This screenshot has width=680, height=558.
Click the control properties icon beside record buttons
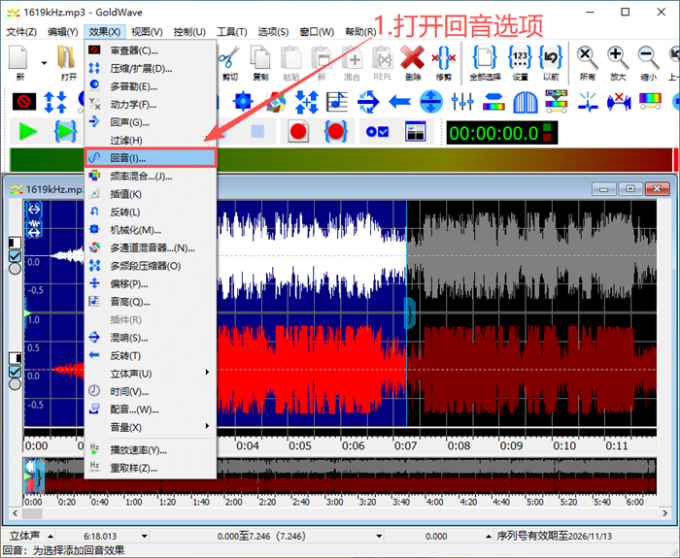pos(377,131)
